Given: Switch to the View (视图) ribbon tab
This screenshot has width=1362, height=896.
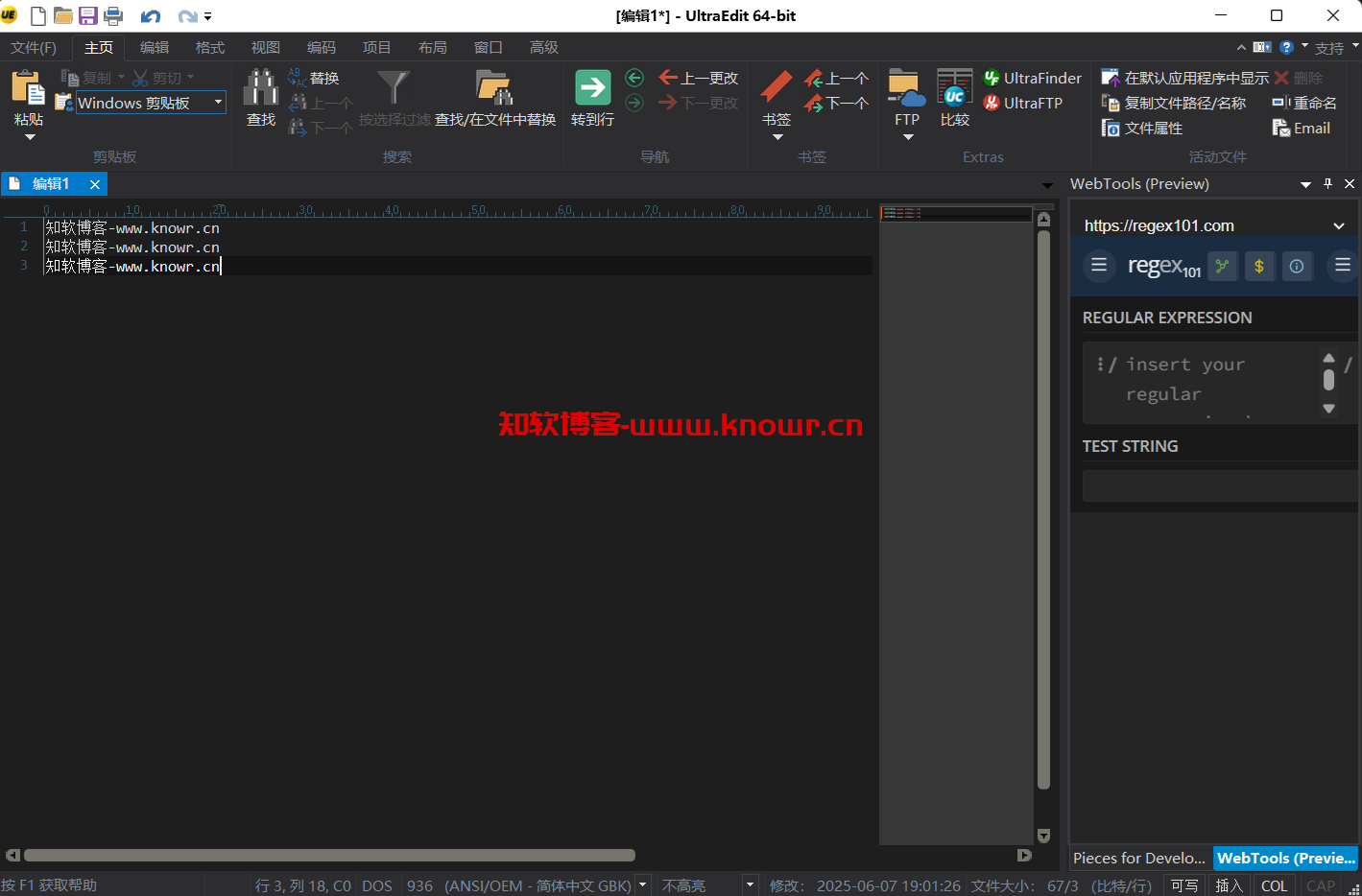Looking at the screenshot, I should click(265, 47).
